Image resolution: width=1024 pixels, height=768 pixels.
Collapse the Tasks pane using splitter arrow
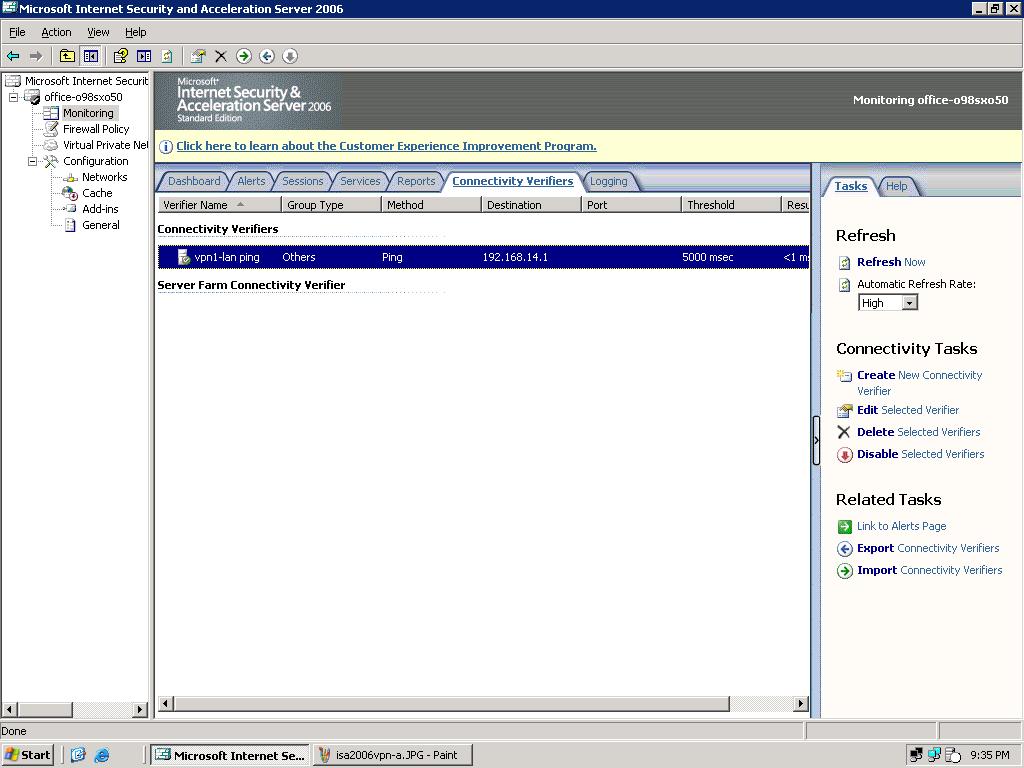pos(816,440)
